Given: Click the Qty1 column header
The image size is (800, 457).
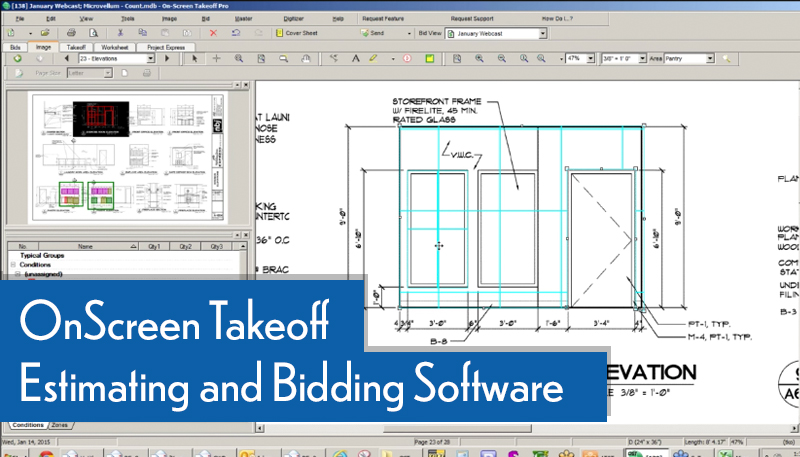Looking at the screenshot, I should (x=154, y=246).
